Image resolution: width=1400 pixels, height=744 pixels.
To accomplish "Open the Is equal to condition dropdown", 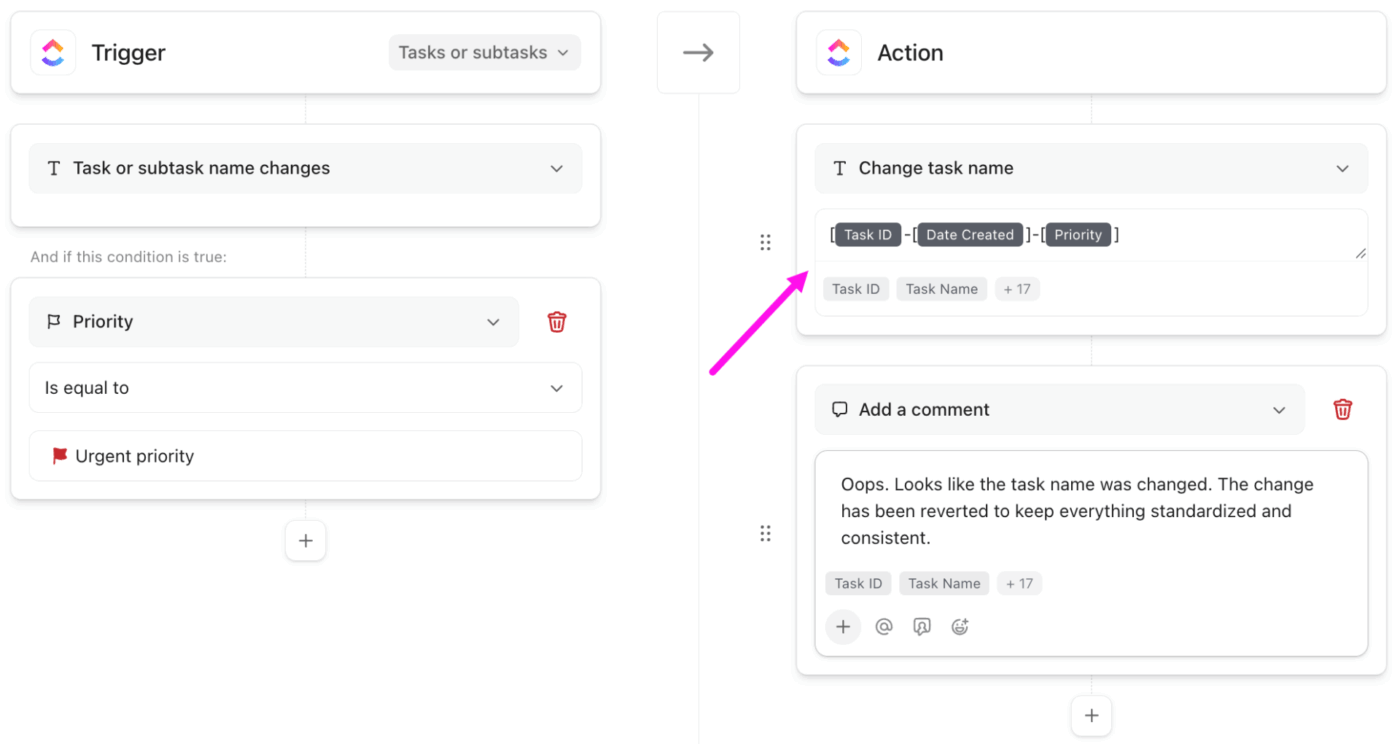I will click(557, 387).
